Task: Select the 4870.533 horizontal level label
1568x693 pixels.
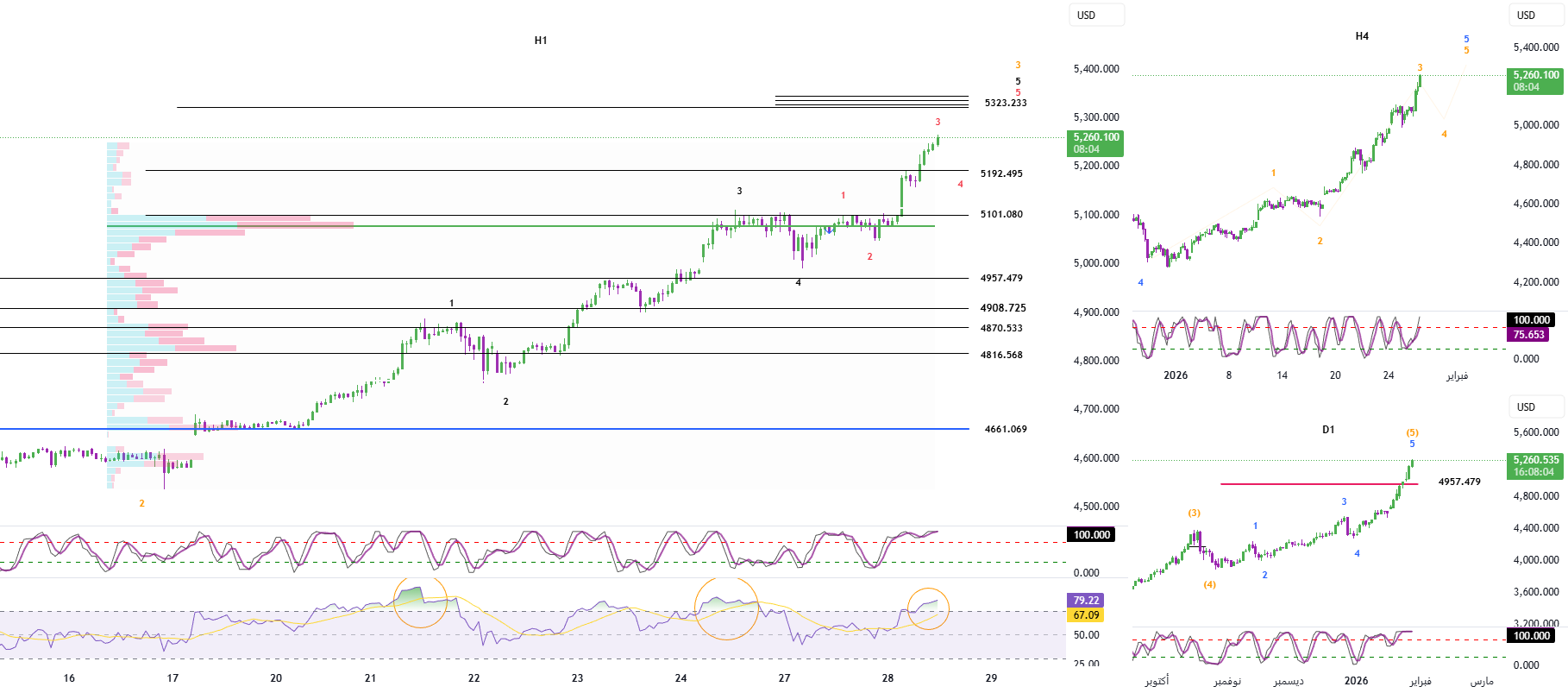Action: pyautogui.click(x=1001, y=328)
